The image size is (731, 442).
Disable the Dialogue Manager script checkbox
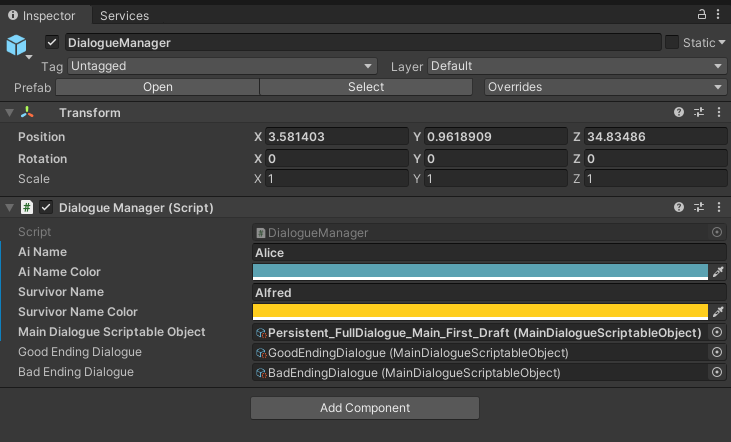pyautogui.click(x=46, y=207)
